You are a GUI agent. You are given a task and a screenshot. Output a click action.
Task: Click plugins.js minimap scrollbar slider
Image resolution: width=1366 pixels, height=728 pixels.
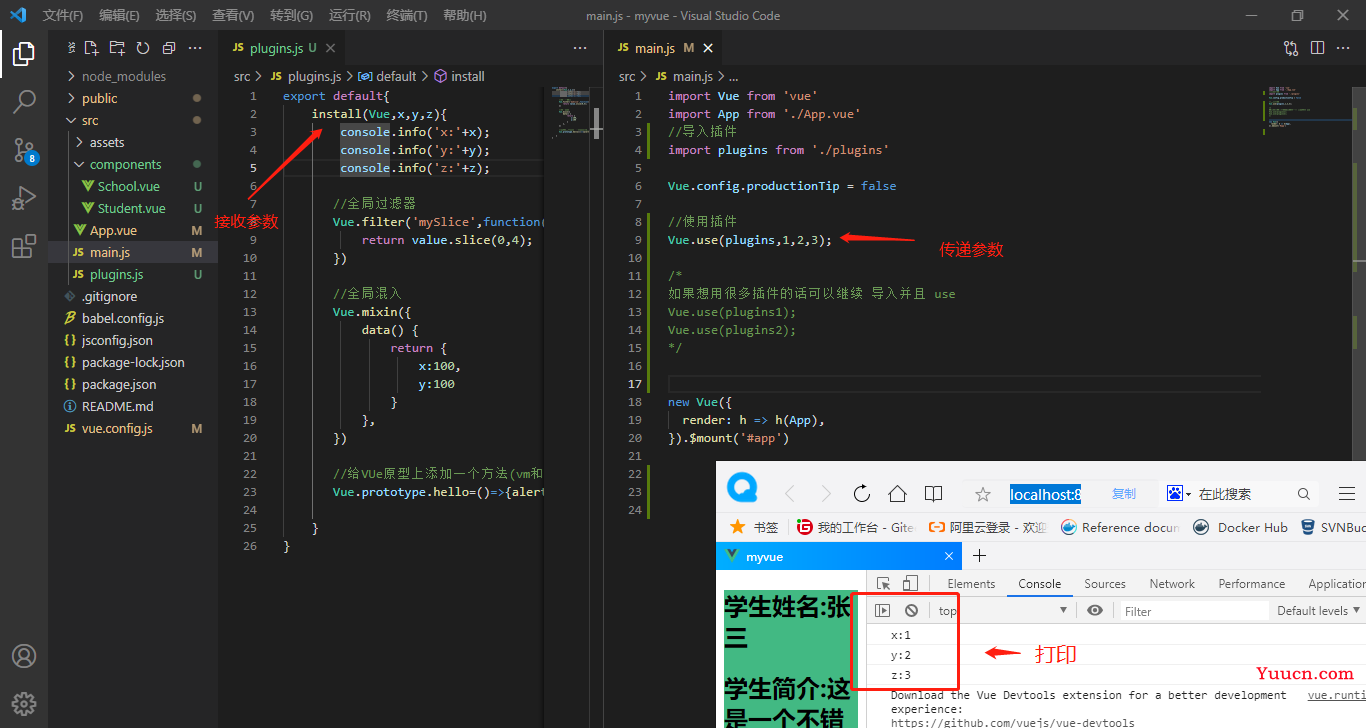pos(598,122)
